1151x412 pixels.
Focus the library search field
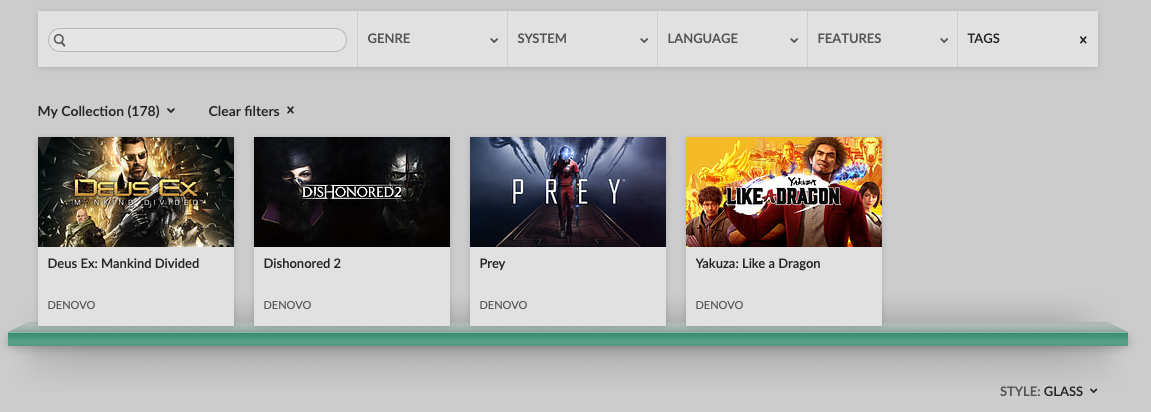(197, 40)
